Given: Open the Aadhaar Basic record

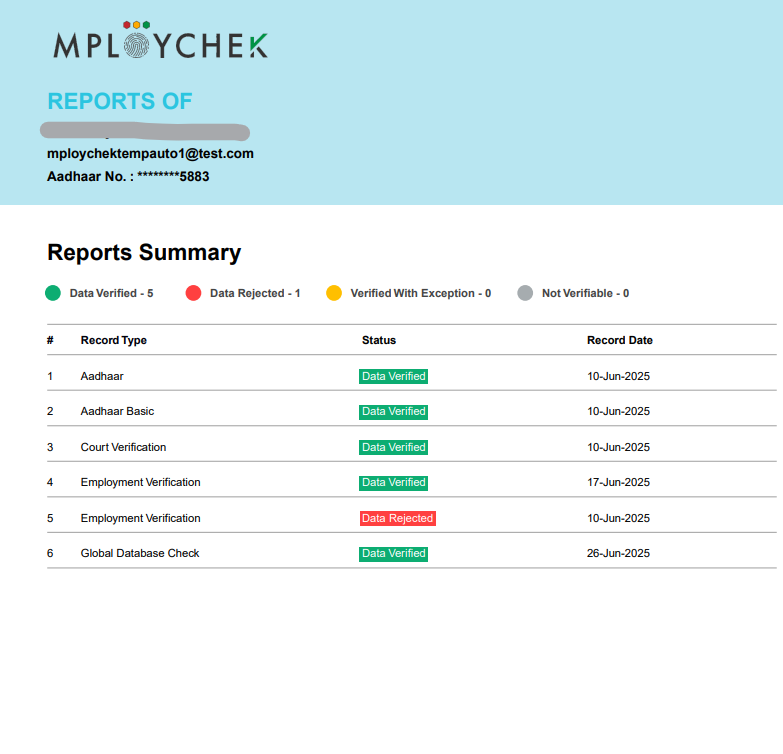Looking at the screenshot, I should tap(117, 411).
